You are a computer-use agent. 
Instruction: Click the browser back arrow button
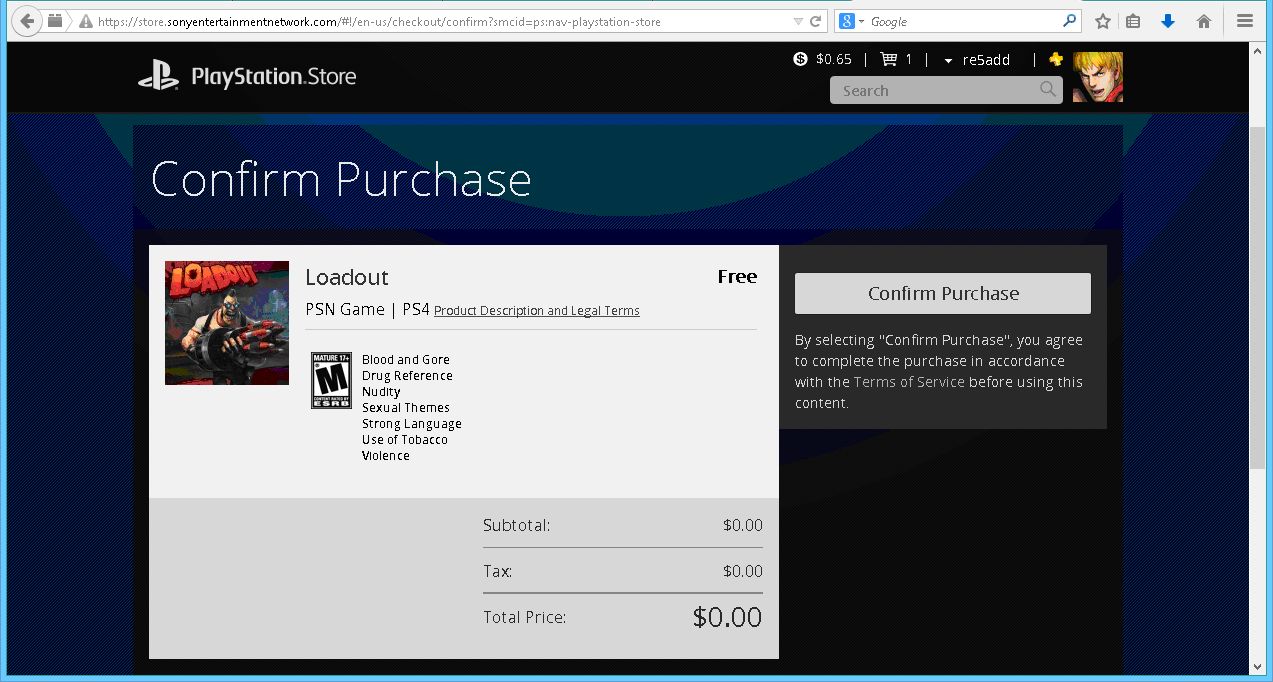click(x=26, y=21)
